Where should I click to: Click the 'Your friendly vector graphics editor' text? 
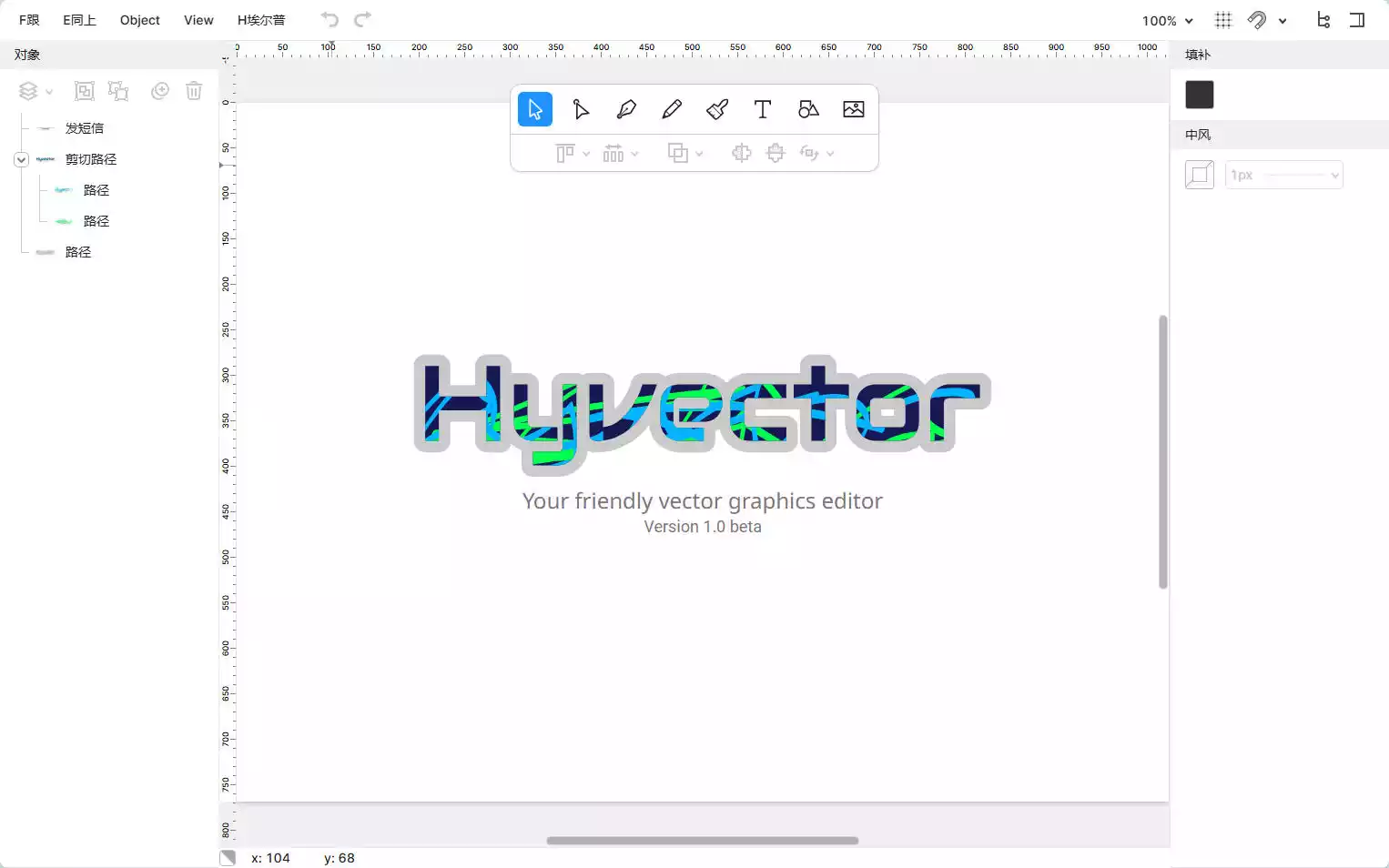703,501
